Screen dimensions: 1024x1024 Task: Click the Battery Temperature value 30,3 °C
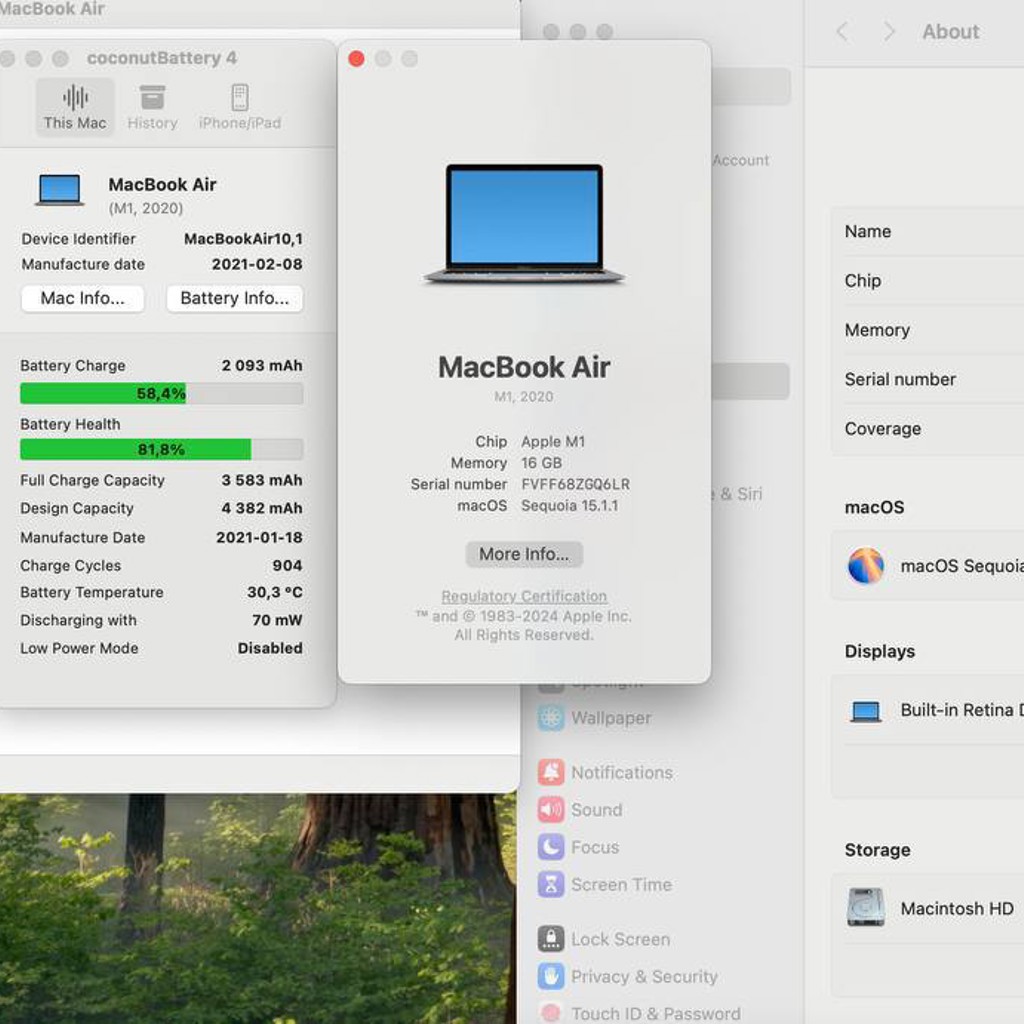click(x=275, y=592)
